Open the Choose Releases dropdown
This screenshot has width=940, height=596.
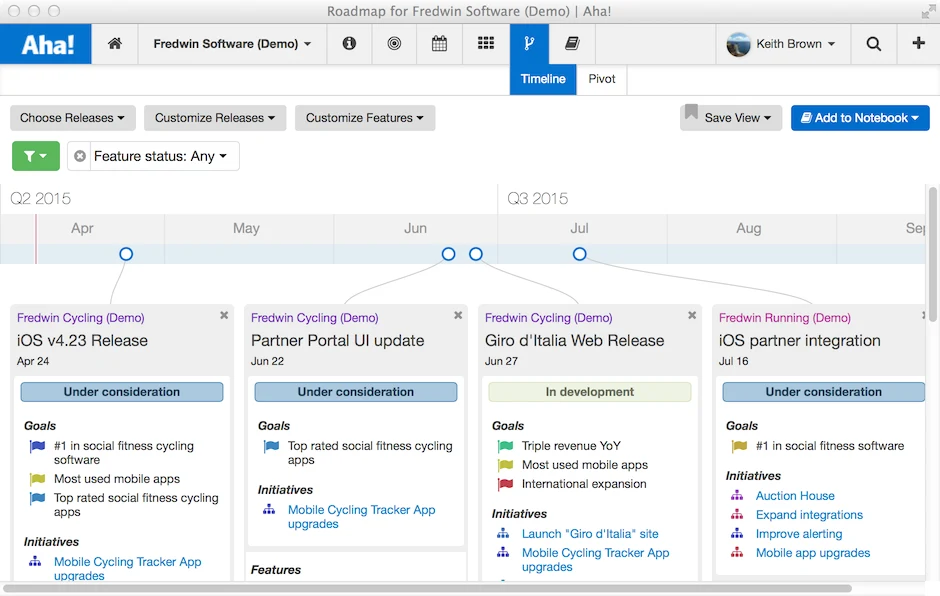73,118
